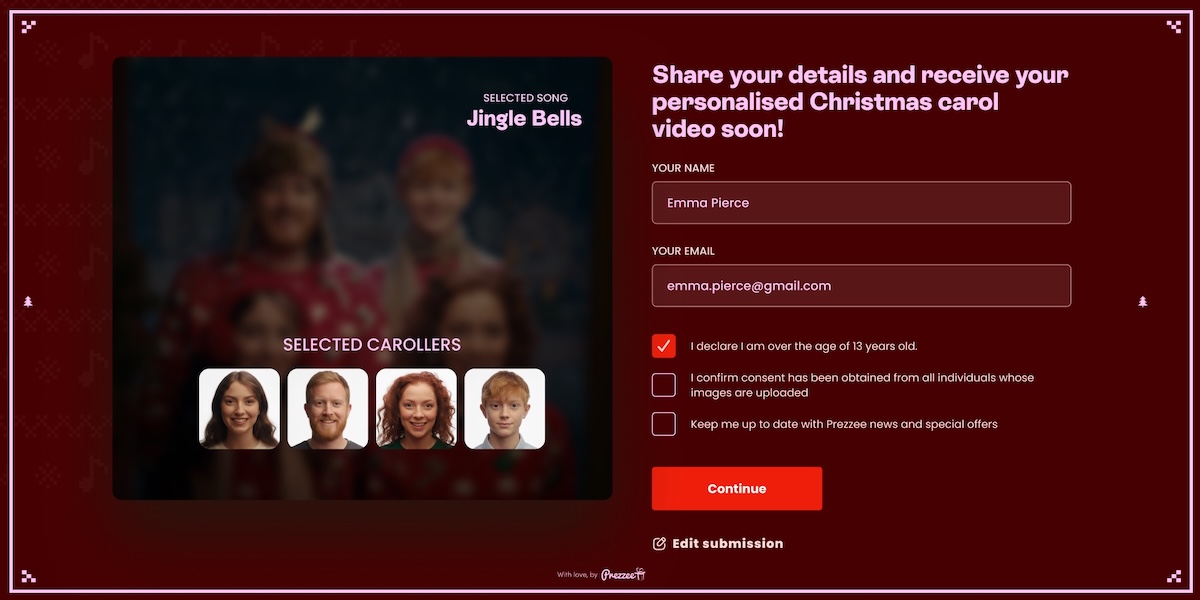
Task: Click the pixel corner ornament at bottom left
Action: tap(28, 575)
